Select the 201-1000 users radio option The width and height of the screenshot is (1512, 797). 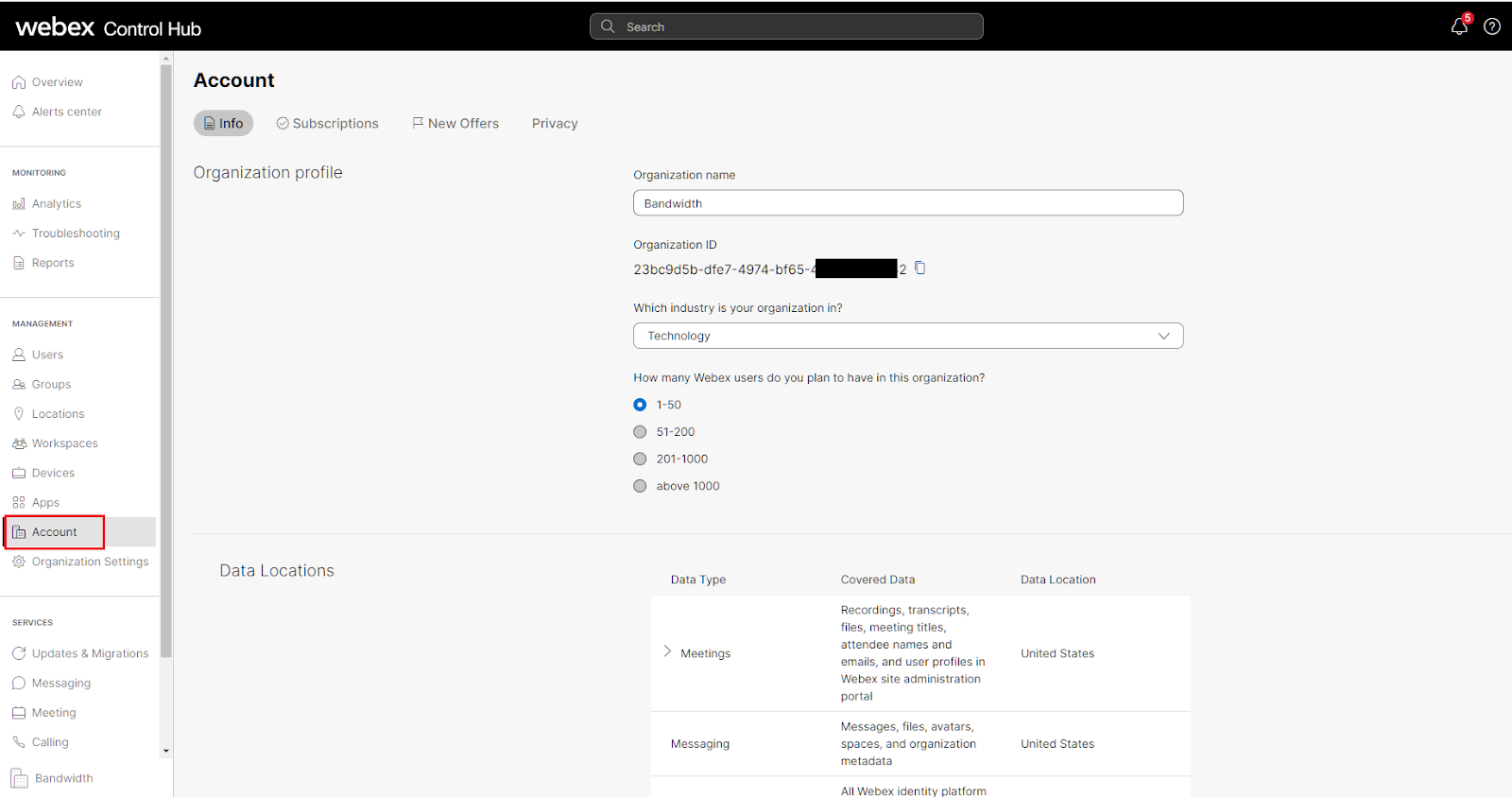tap(640, 459)
